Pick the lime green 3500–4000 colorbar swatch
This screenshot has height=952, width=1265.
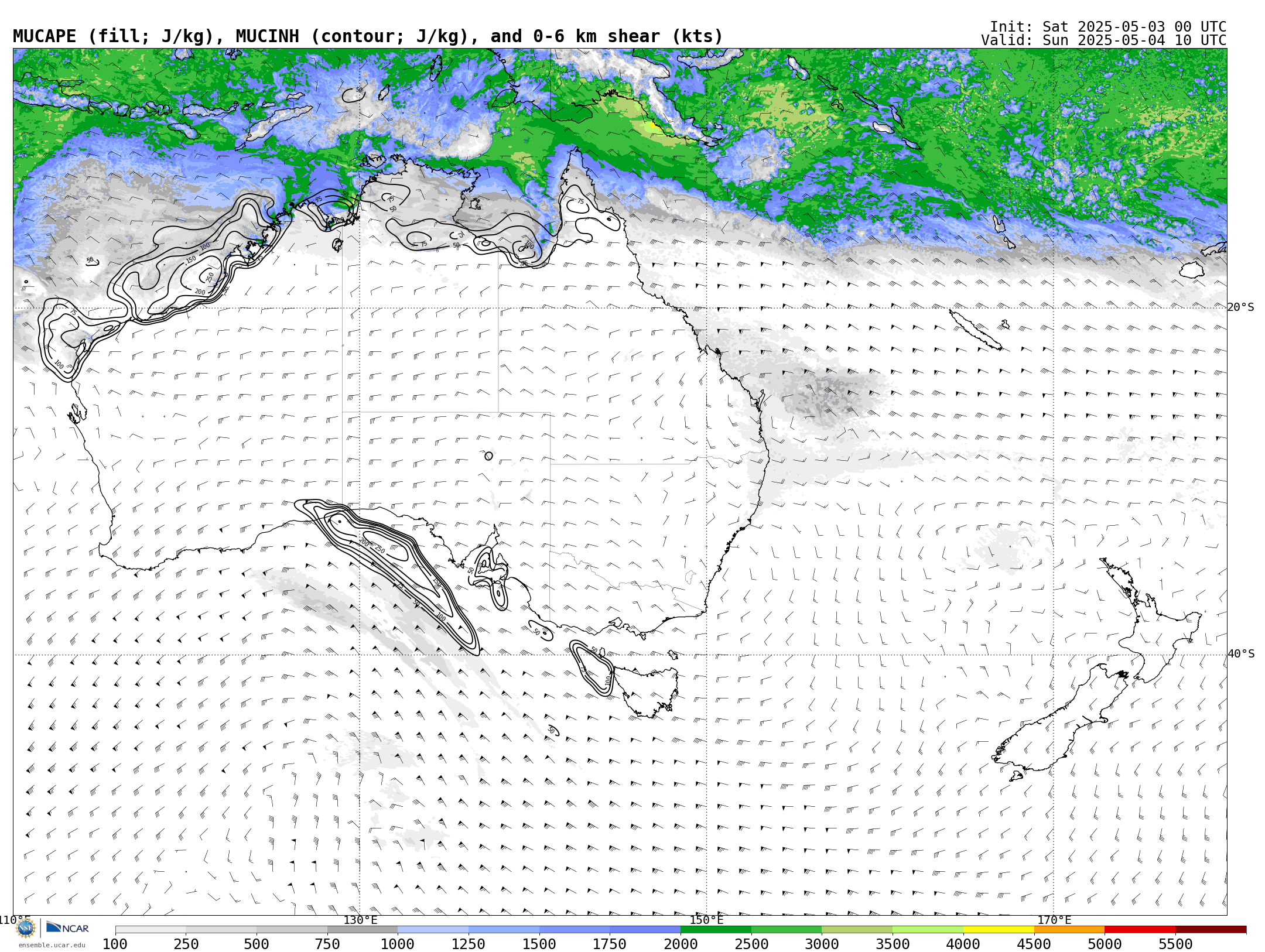[x=928, y=930]
